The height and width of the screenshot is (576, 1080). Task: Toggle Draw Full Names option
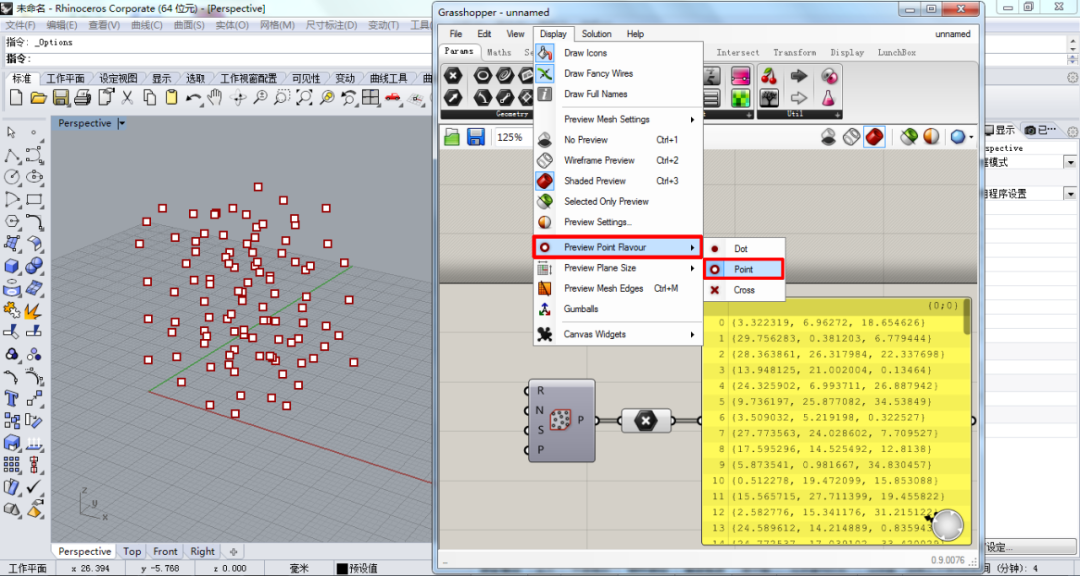coord(595,94)
